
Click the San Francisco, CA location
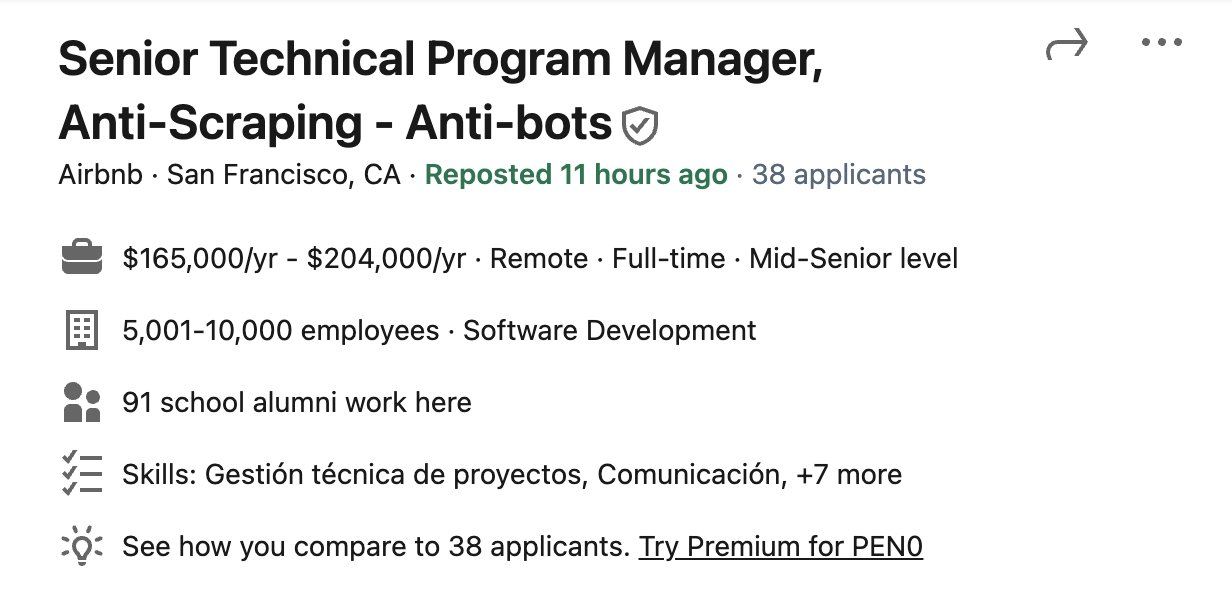283,176
